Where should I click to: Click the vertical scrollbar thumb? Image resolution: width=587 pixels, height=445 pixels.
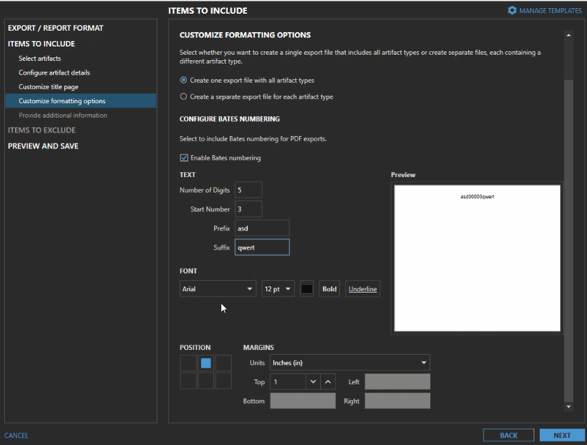569,240
